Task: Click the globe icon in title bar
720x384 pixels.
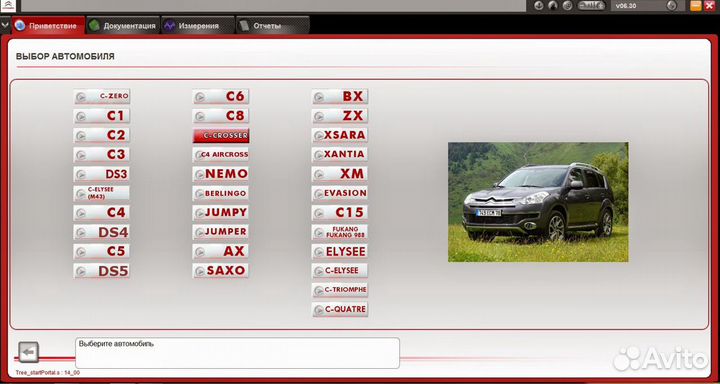Action: click(568, 6)
